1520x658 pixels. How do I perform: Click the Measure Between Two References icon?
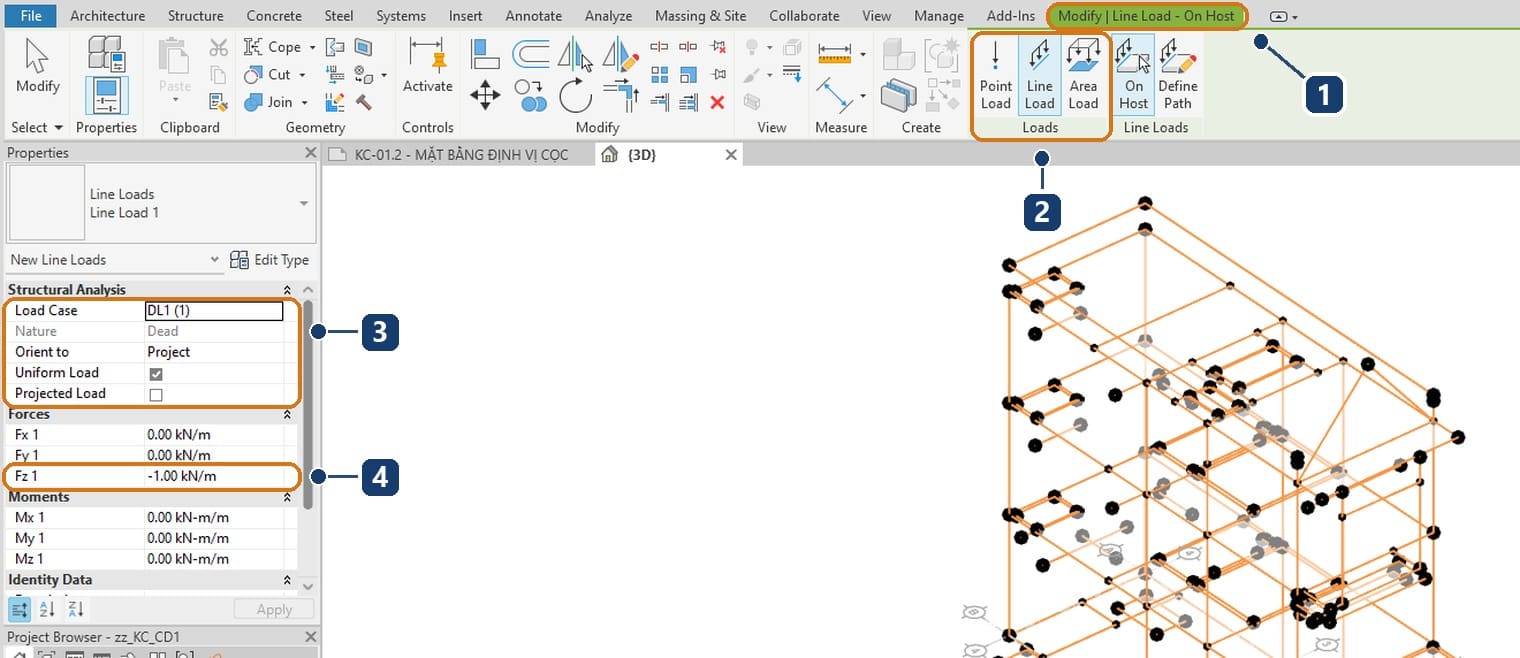pyautogui.click(x=833, y=96)
